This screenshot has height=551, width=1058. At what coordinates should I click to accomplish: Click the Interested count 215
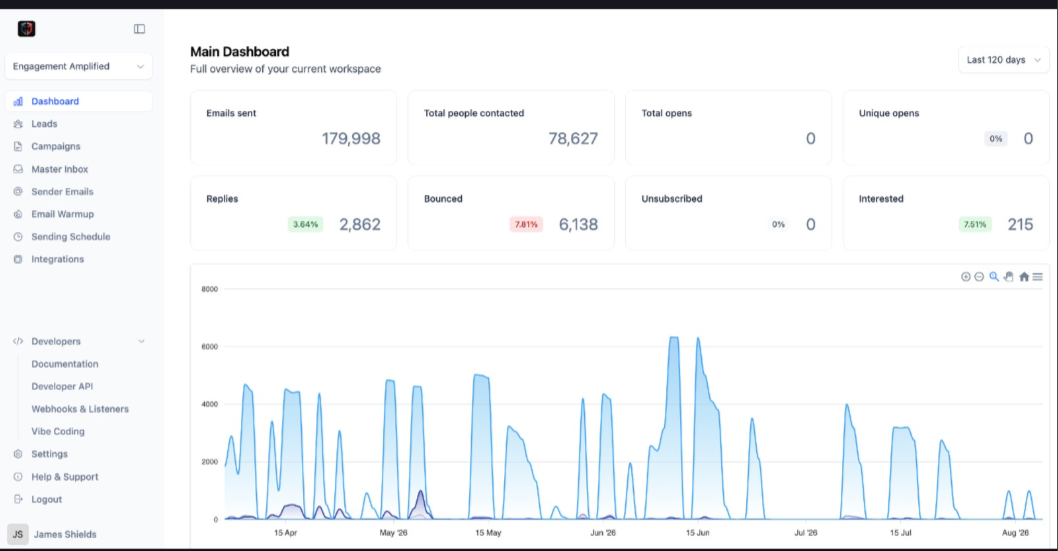coord(1020,225)
